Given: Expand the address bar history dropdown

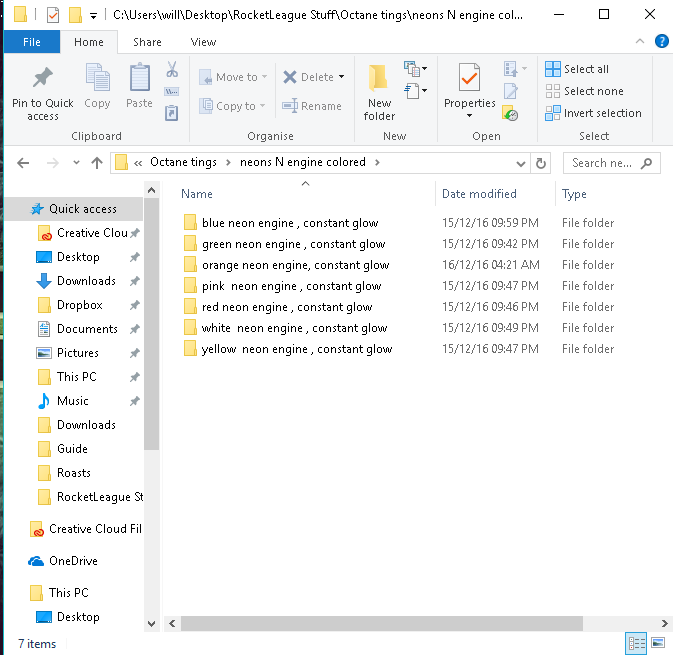Looking at the screenshot, I should click(x=521, y=164).
